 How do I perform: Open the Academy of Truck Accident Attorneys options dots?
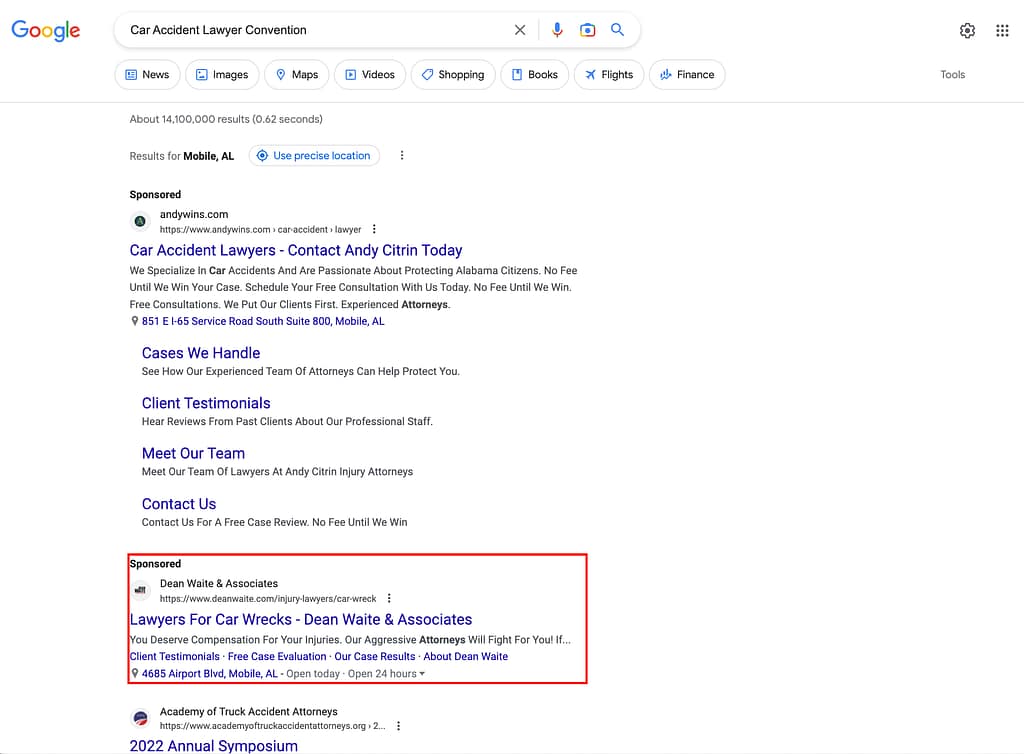pyautogui.click(x=398, y=726)
